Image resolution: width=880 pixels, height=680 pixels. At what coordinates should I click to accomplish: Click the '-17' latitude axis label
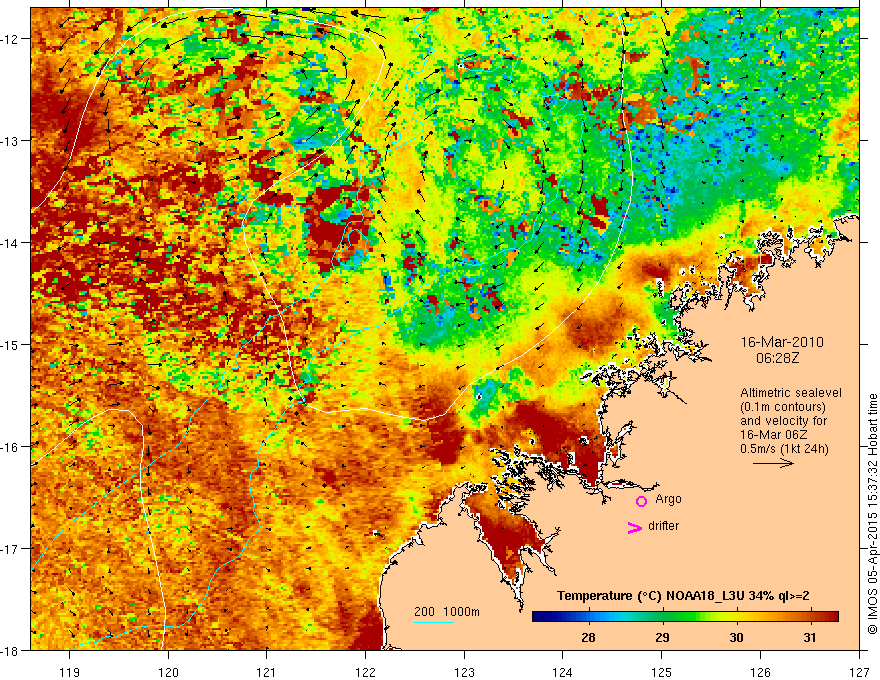(x=10, y=549)
